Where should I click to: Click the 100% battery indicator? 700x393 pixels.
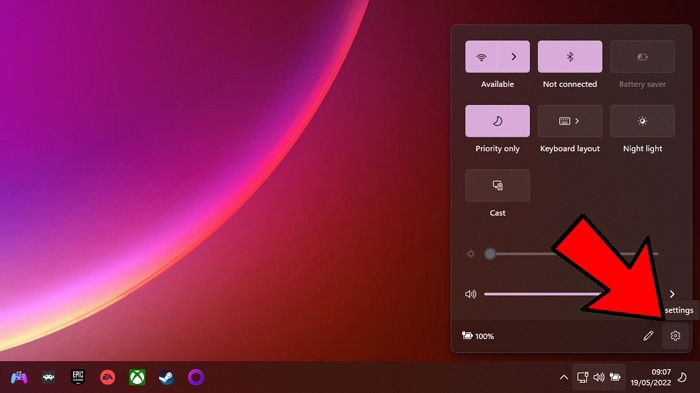478,336
